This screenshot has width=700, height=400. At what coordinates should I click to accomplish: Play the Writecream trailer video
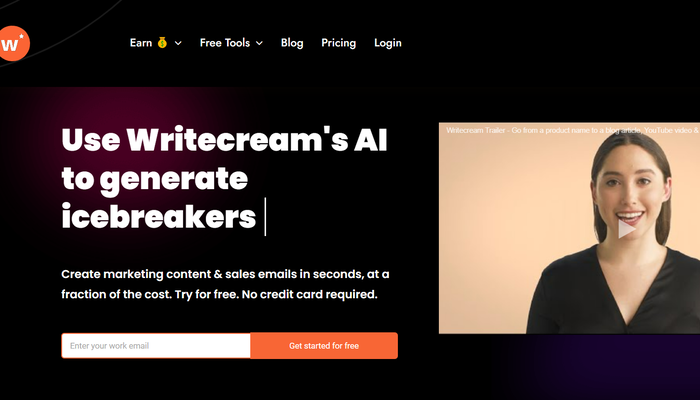coord(626,229)
